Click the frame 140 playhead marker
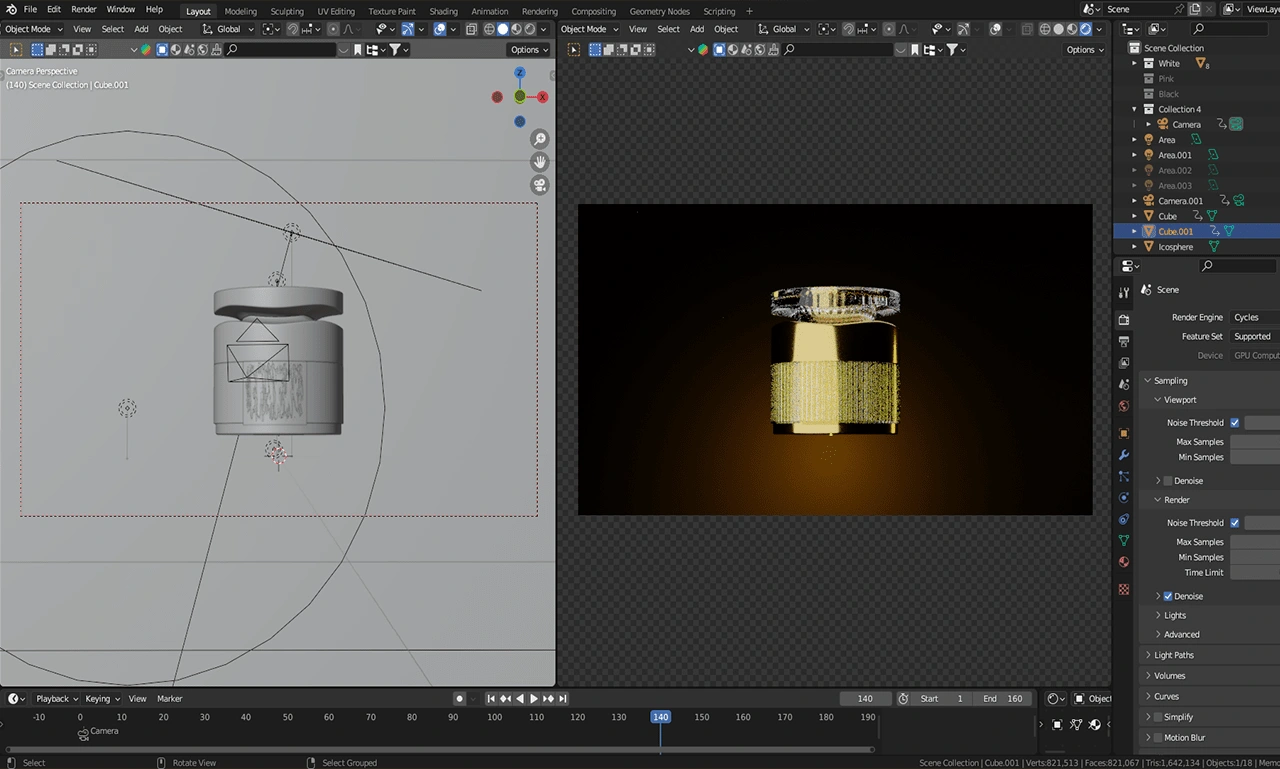1280x769 pixels. pyautogui.click(x=660, y=717)
